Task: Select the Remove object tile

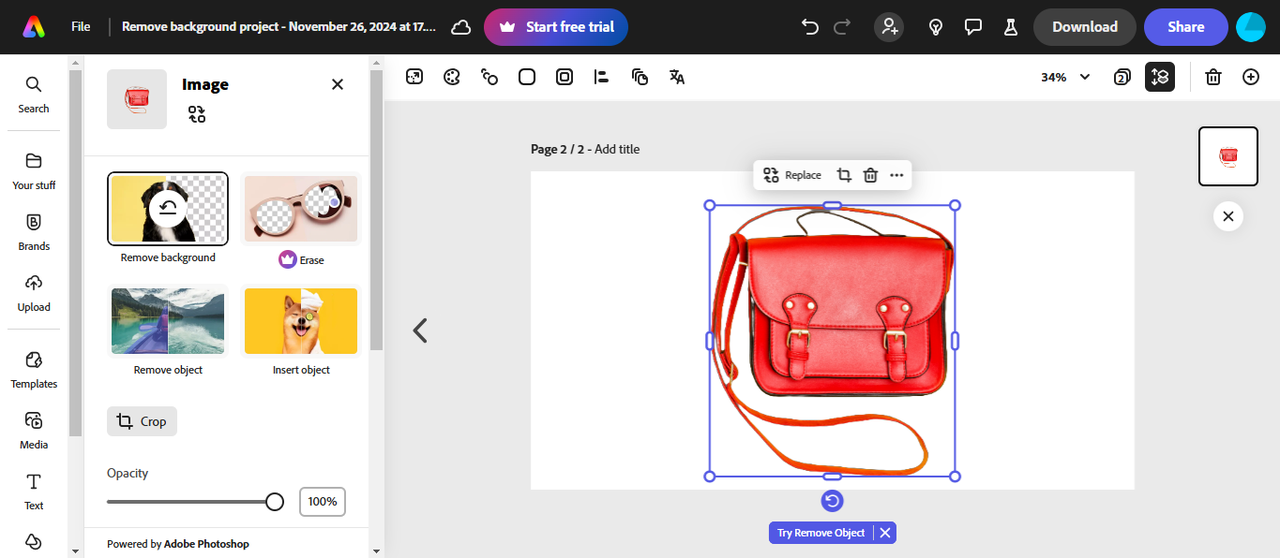Action: pyautogui.click(x=168, y=330)
